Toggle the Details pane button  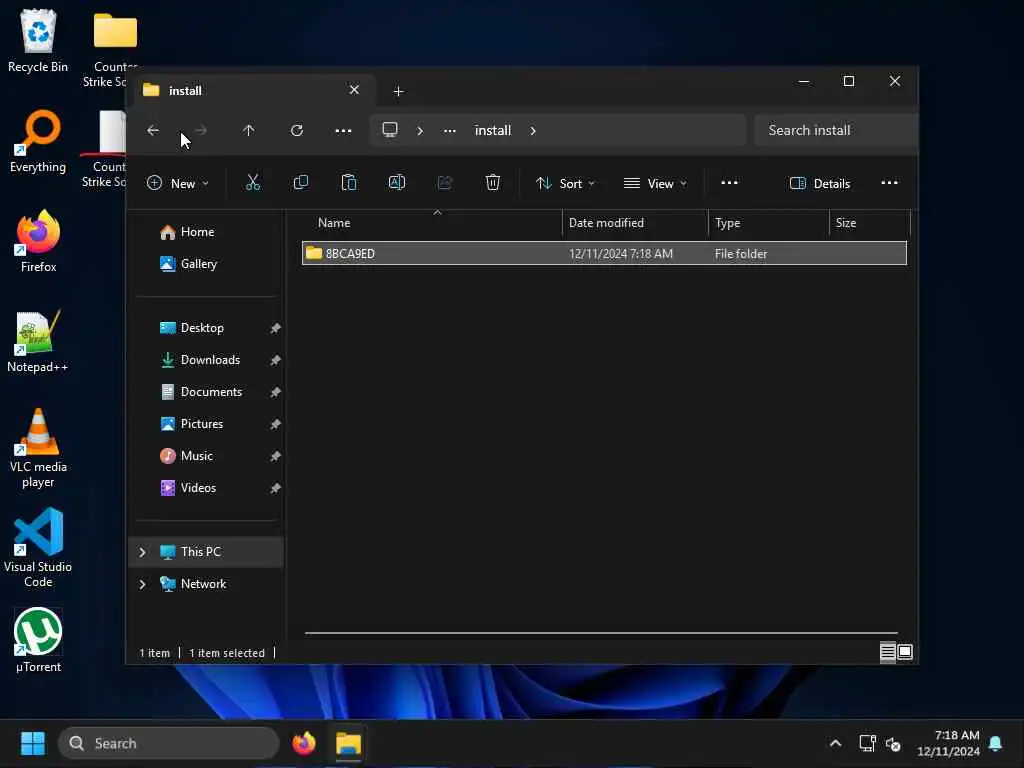pos(820,184)
